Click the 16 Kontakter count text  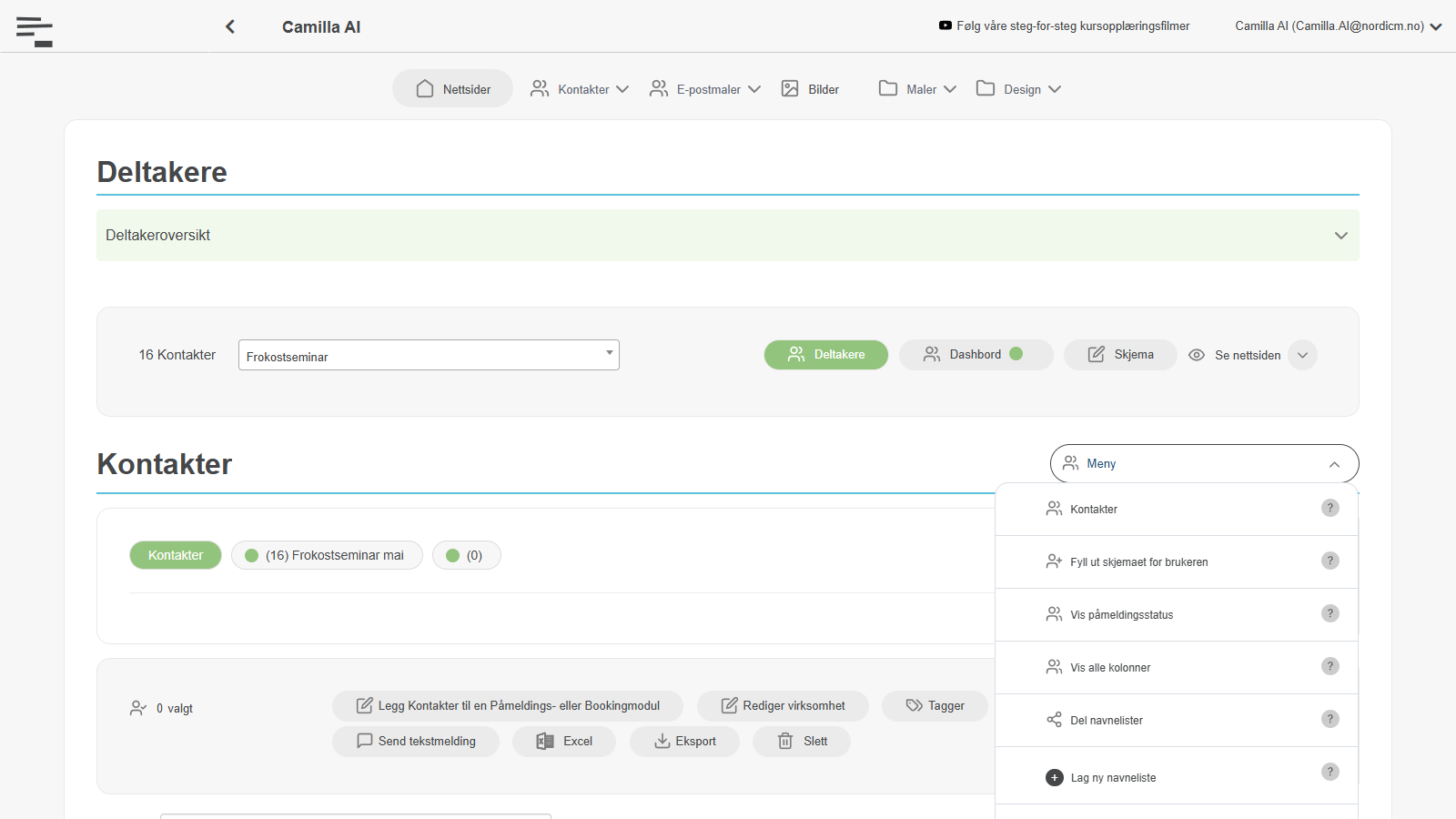pyautogui.click(x=177, y=355)
